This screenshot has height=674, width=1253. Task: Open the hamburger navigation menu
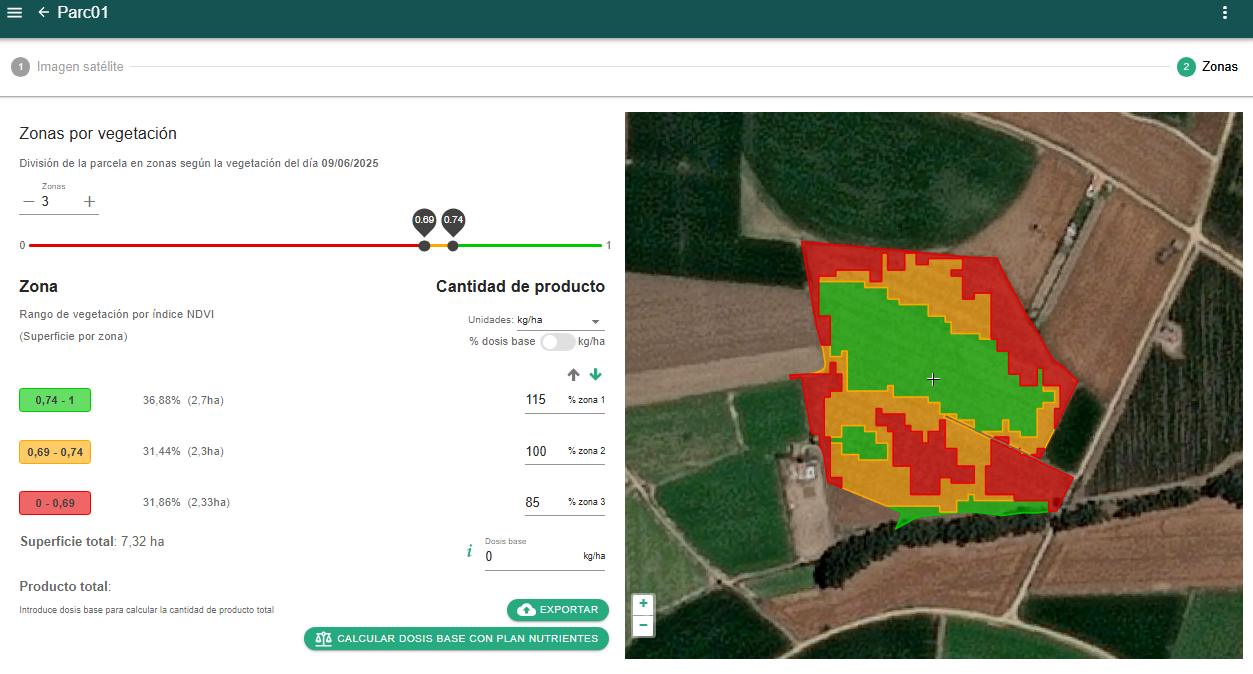[14, 13]
